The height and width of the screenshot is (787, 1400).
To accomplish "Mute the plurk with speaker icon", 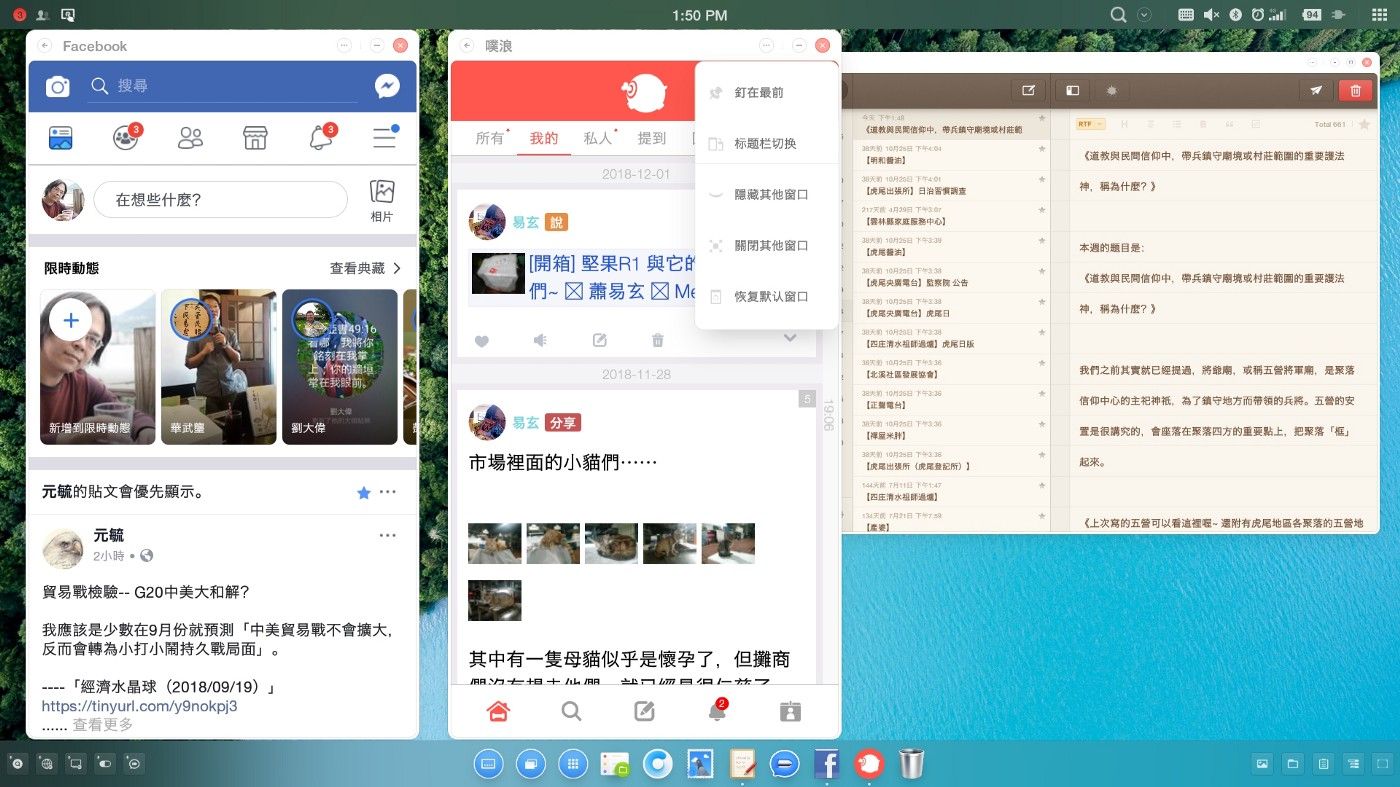I will coord(540,340).
